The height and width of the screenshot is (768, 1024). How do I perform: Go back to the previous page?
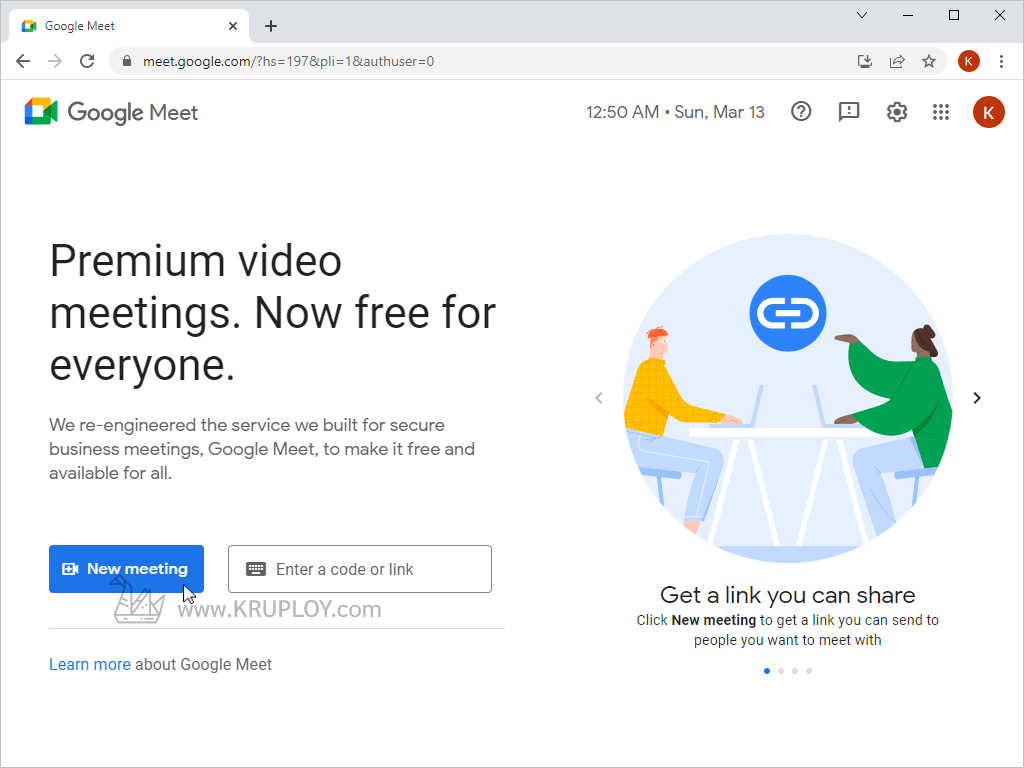tap(23, 61)
